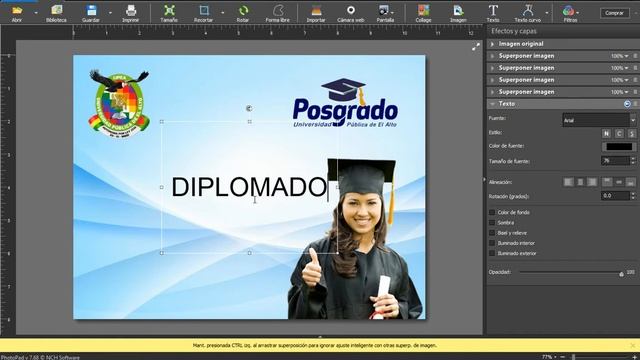640x360 pixels.
Task: Align text to horizontal center
Action: pyautogui.click(x=580, y=182)
